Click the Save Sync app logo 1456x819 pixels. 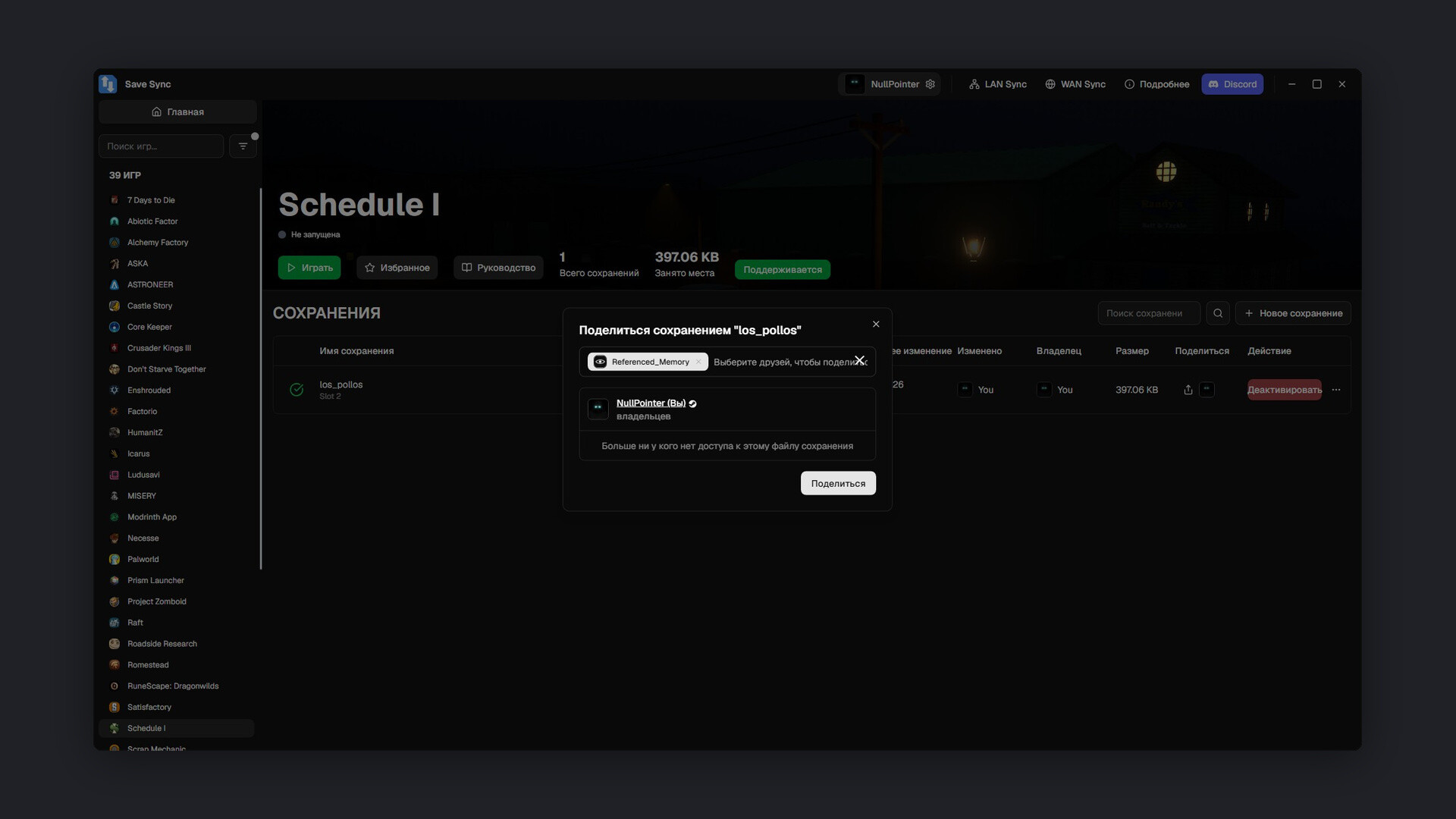[x=108, y=84]
